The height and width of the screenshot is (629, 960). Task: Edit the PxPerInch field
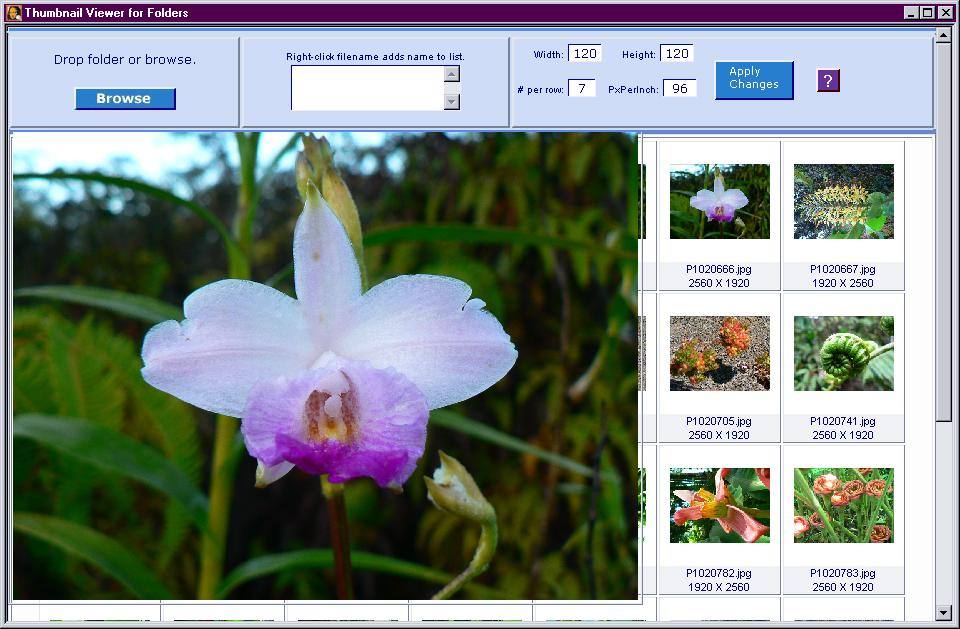pyautogui.click(x=680, y=88)
